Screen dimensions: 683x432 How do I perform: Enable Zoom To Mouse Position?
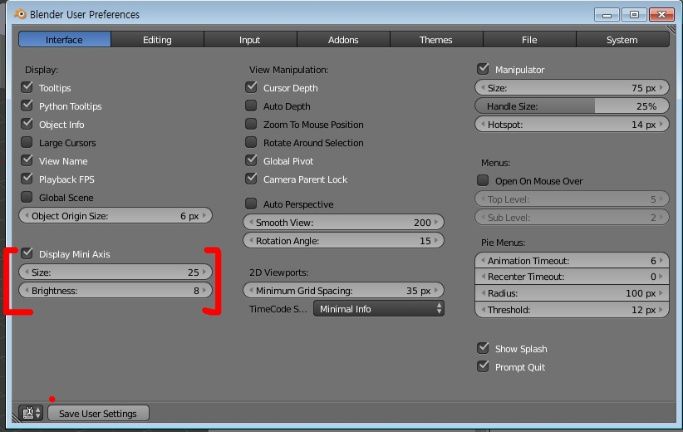point(251,124)
